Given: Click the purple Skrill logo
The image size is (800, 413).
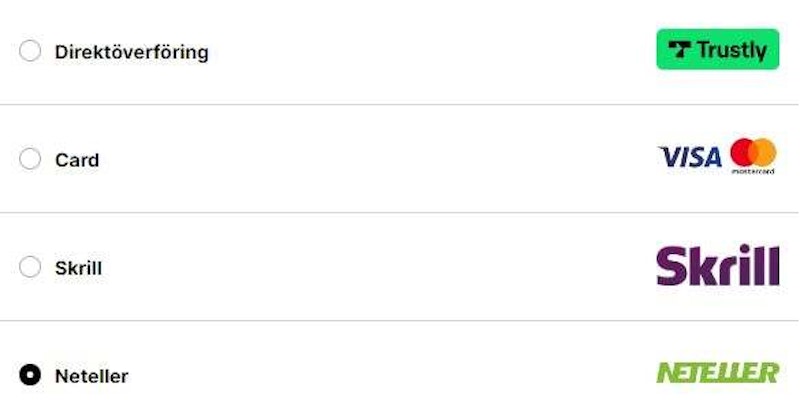Looking at the screenshot, I should tap(717, 265).
